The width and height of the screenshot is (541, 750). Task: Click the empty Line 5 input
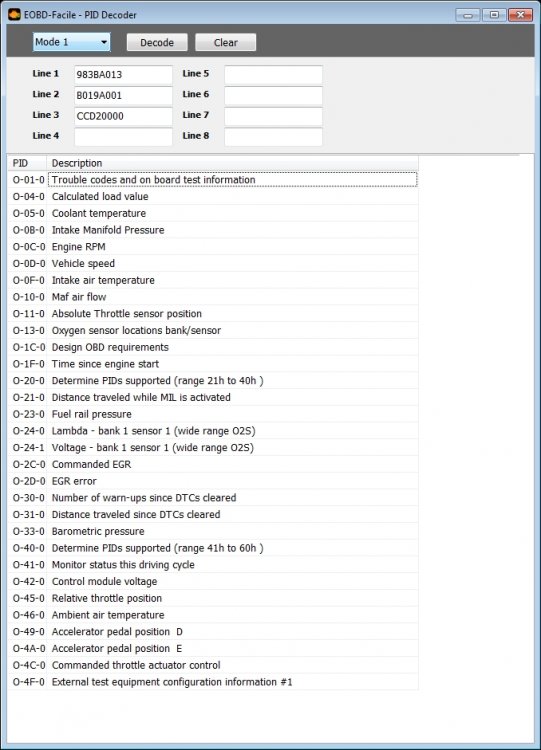pyautogui.click(x=274, y=75)
